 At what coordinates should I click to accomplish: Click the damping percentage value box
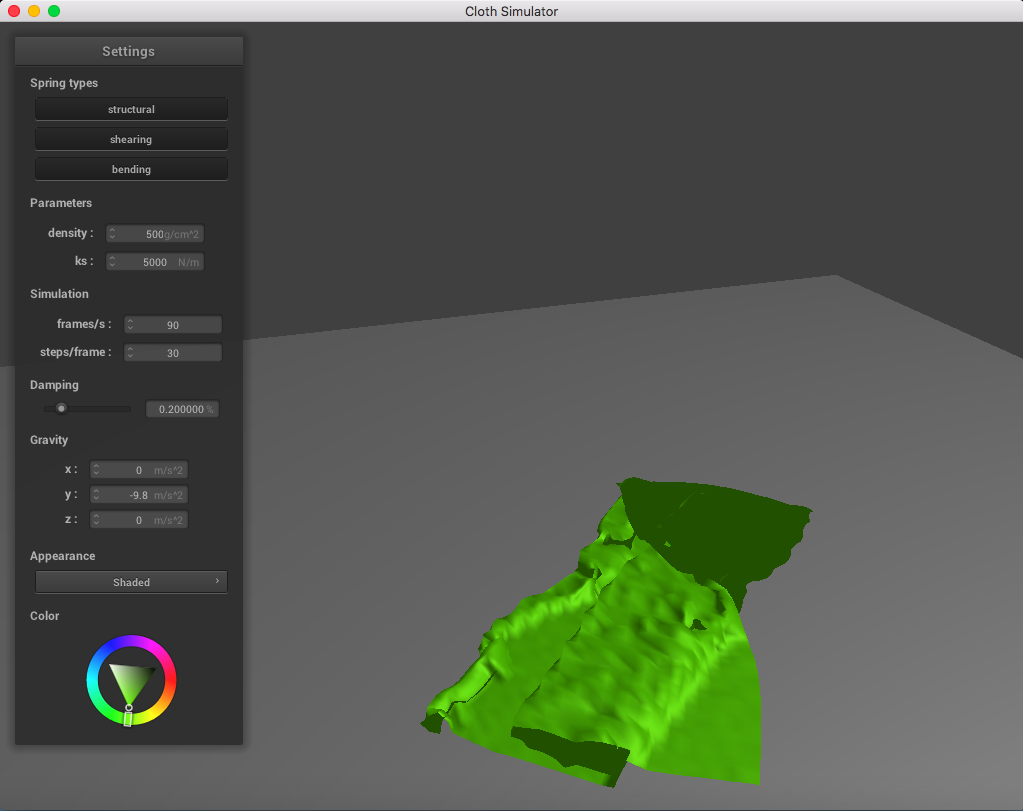coord(182,409)
